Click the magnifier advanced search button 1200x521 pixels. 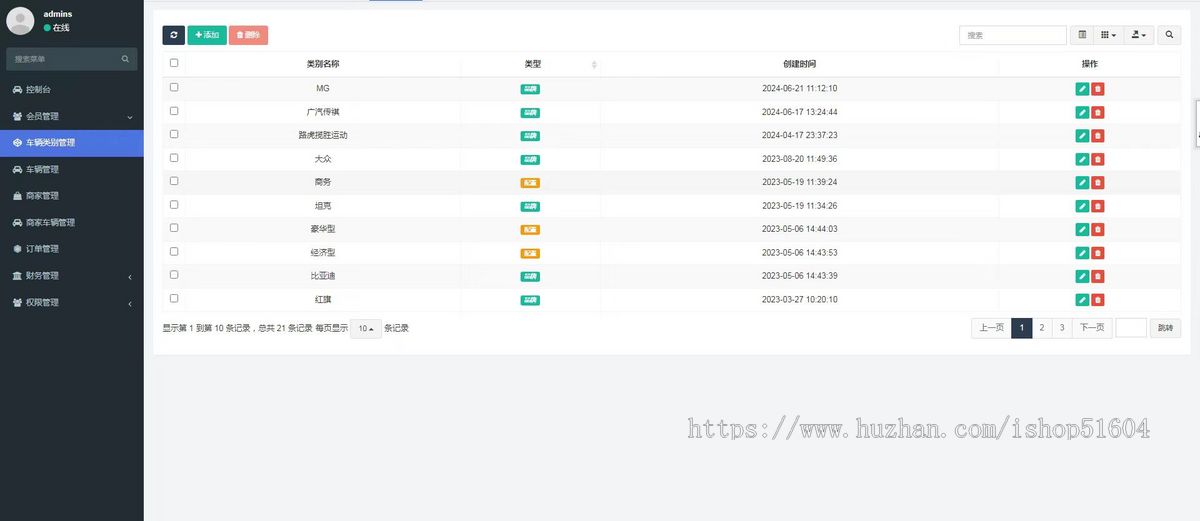click(x=1168, y=35)
